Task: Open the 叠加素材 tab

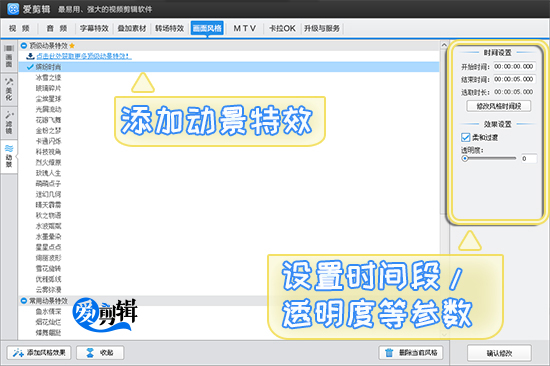Action: [x=132, y=28]
